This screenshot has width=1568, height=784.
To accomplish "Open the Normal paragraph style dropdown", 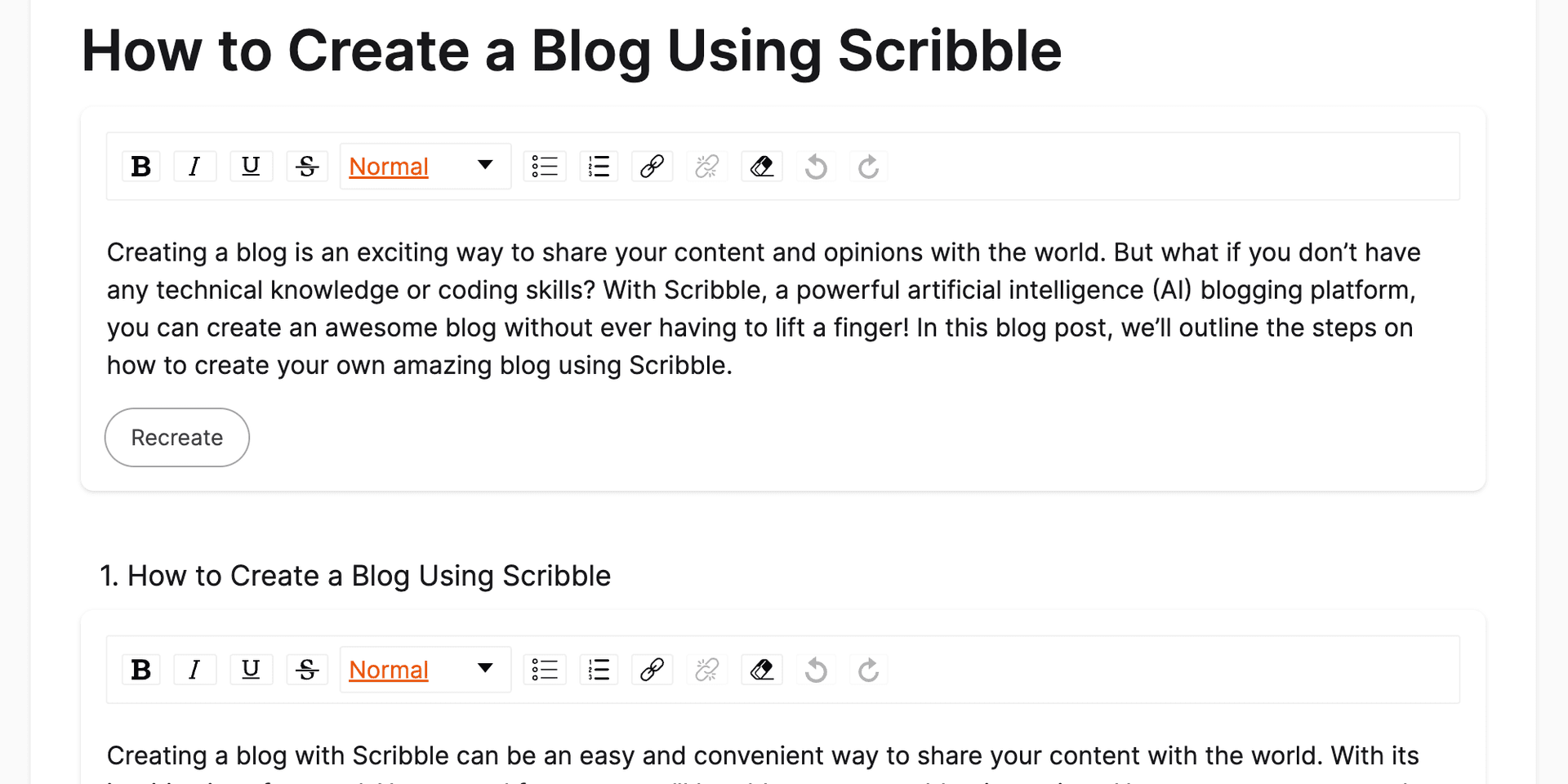I will (425, 166).
